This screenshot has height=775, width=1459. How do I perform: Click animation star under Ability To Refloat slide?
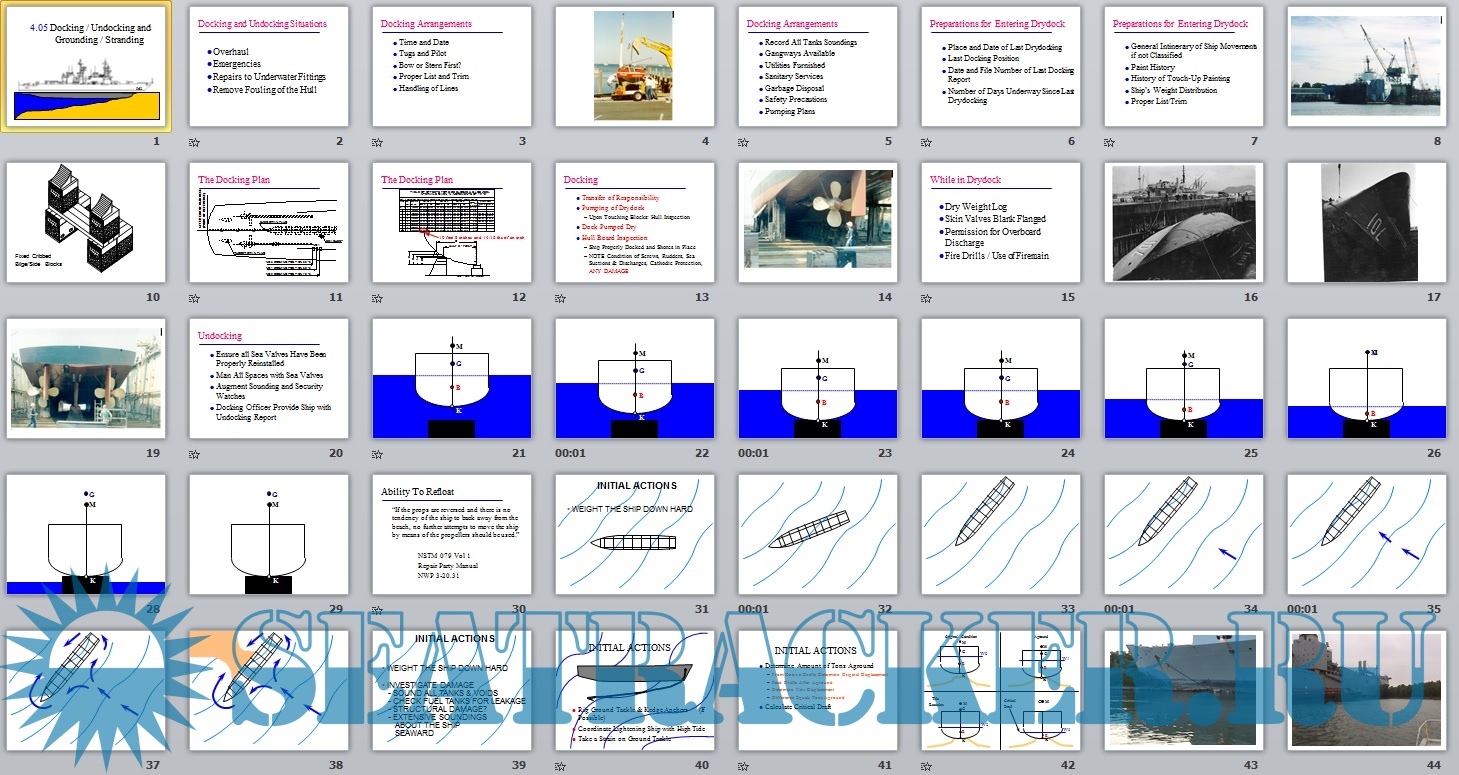pyautogui.click(x=378, y=610)
